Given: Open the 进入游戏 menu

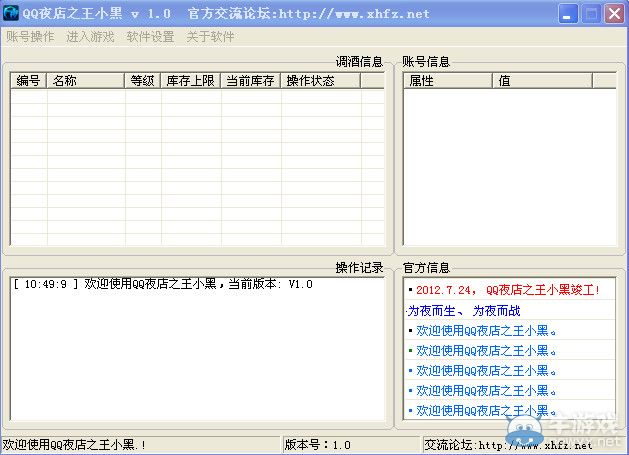Looking at the screenshot, I should pos(90,37).
